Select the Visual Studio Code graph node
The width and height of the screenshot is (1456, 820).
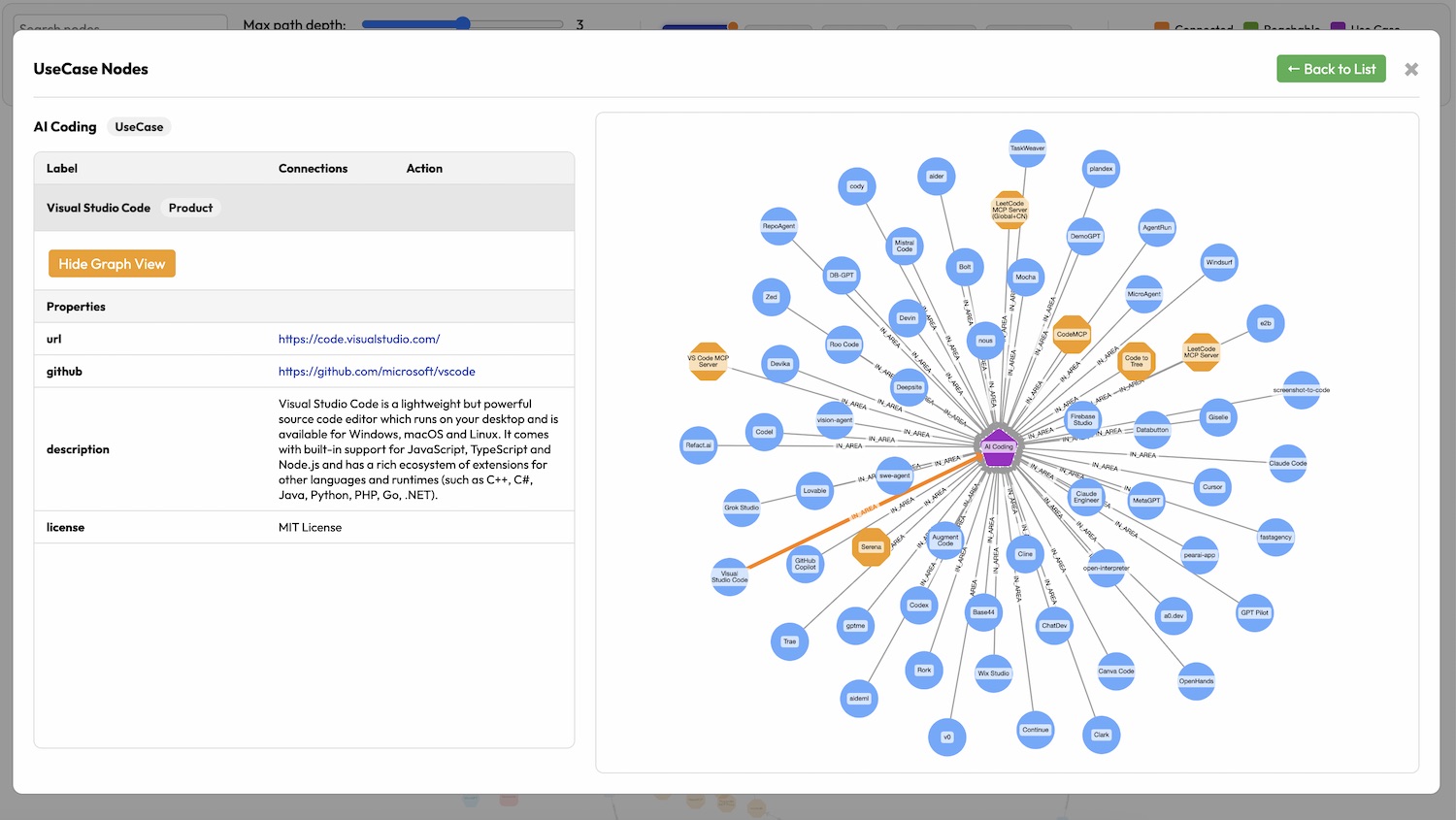point(729,576)
